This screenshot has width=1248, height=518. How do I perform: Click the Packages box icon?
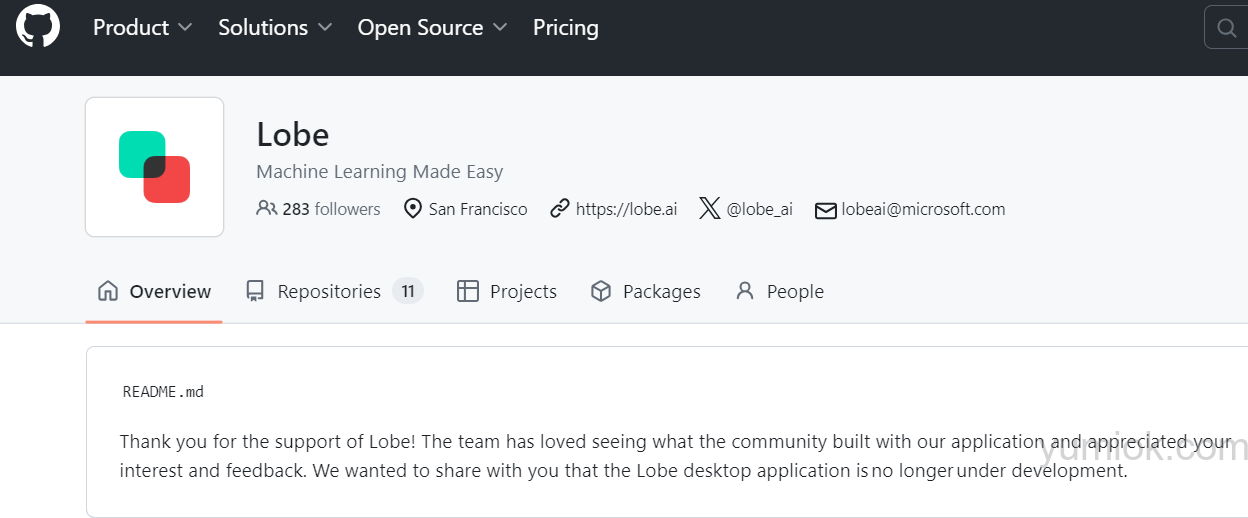coord(600,291)
